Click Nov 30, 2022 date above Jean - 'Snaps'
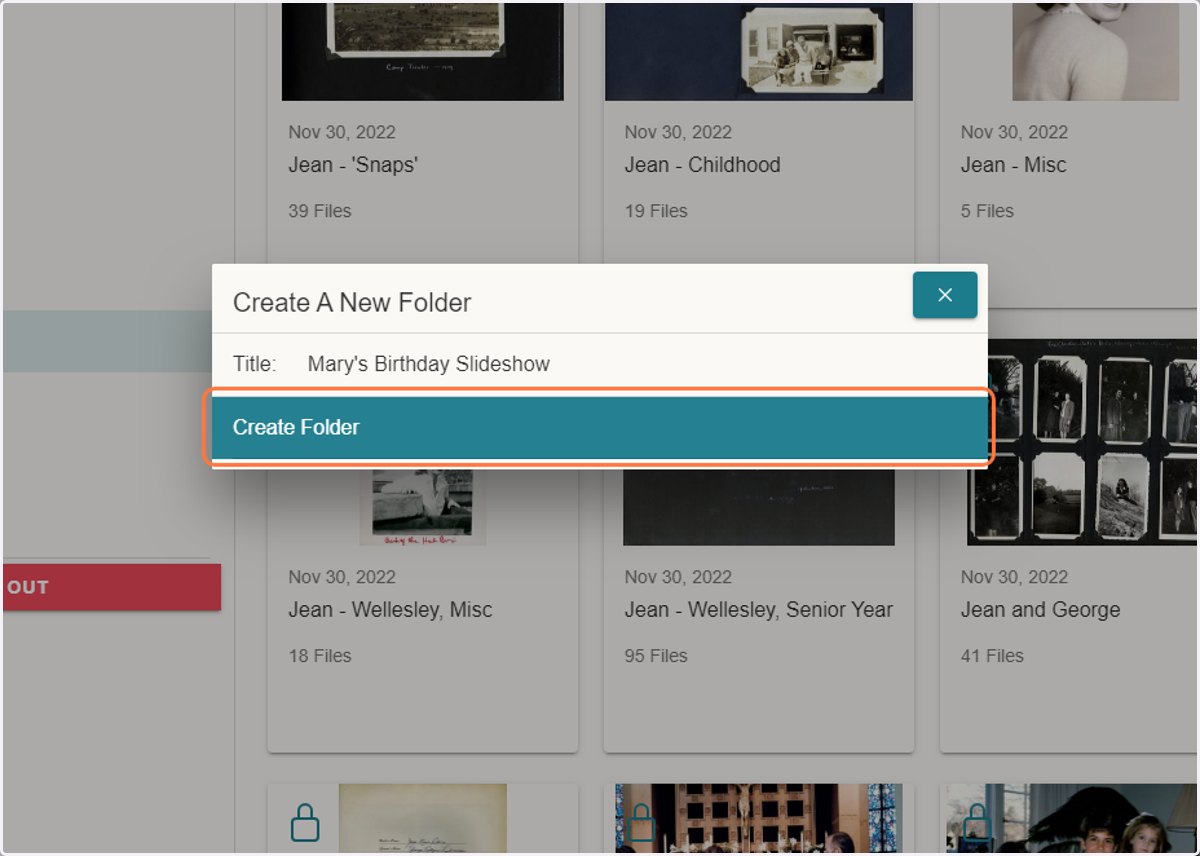Screen dimensions: 1200x856 click(342, 132)
